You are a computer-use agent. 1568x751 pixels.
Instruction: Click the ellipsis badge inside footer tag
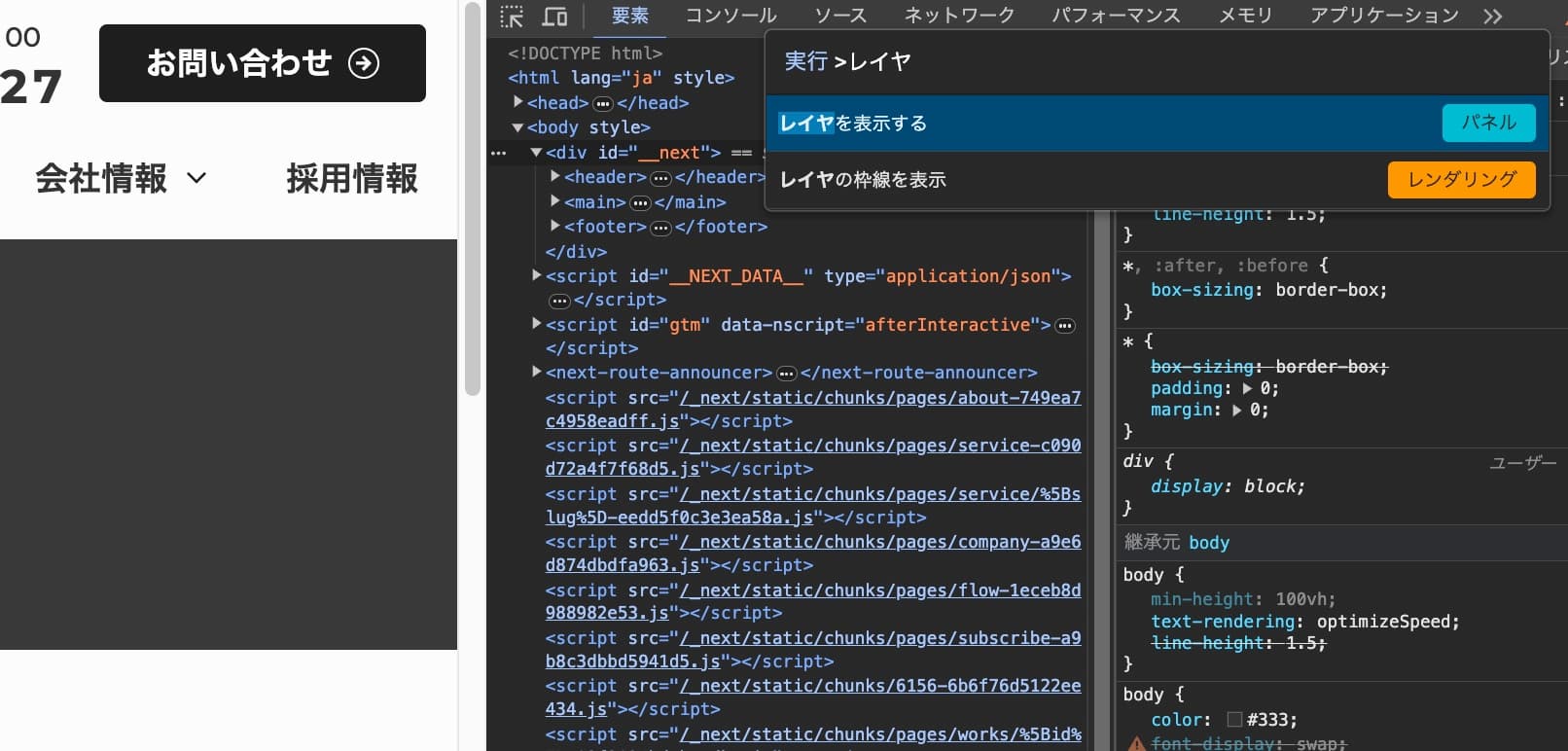coord(660,228)
